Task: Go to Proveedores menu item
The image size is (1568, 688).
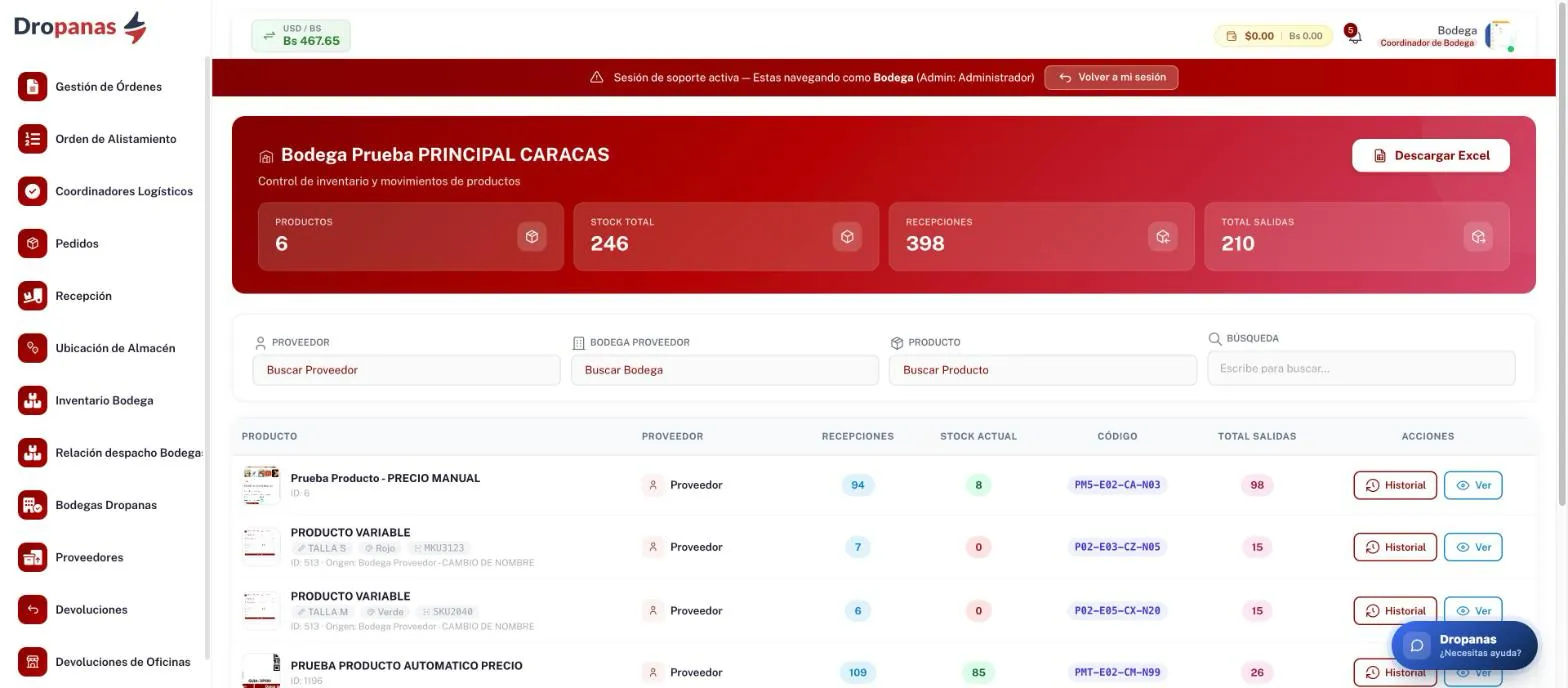Action: (89, 557)
